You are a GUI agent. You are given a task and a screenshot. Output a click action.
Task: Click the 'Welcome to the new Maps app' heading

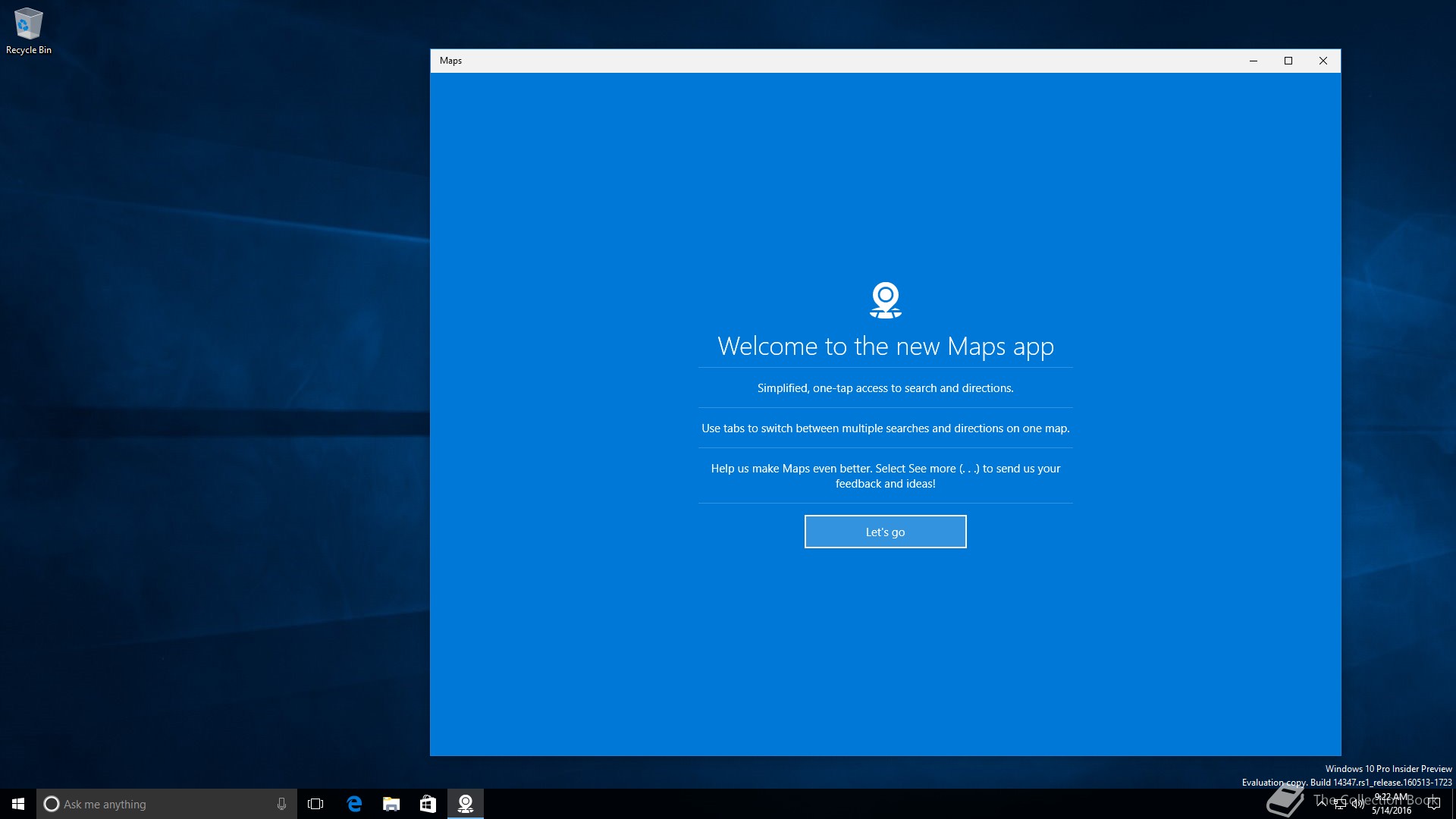tap(886, 347)
